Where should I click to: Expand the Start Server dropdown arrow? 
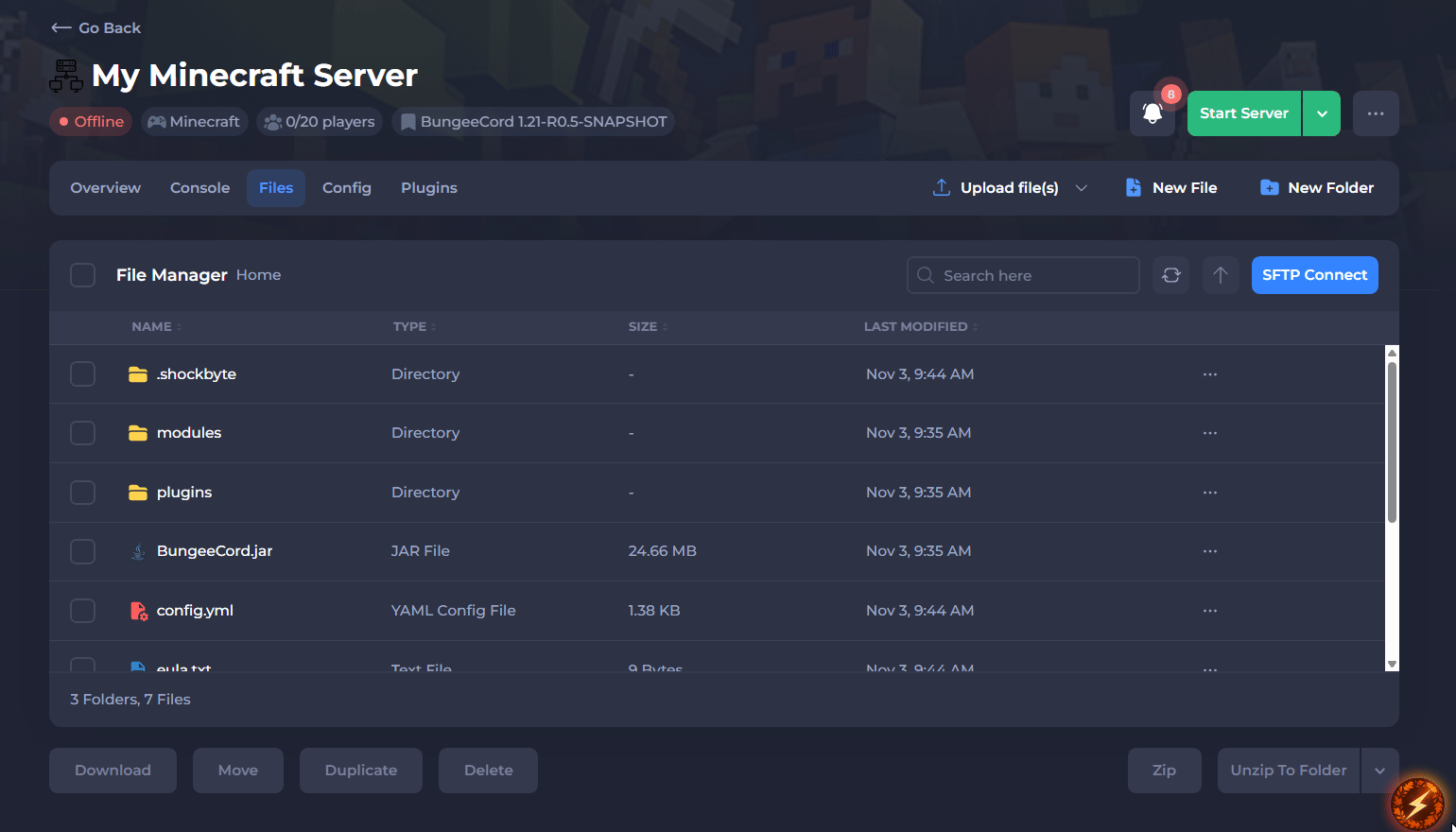coord(1322,113)
